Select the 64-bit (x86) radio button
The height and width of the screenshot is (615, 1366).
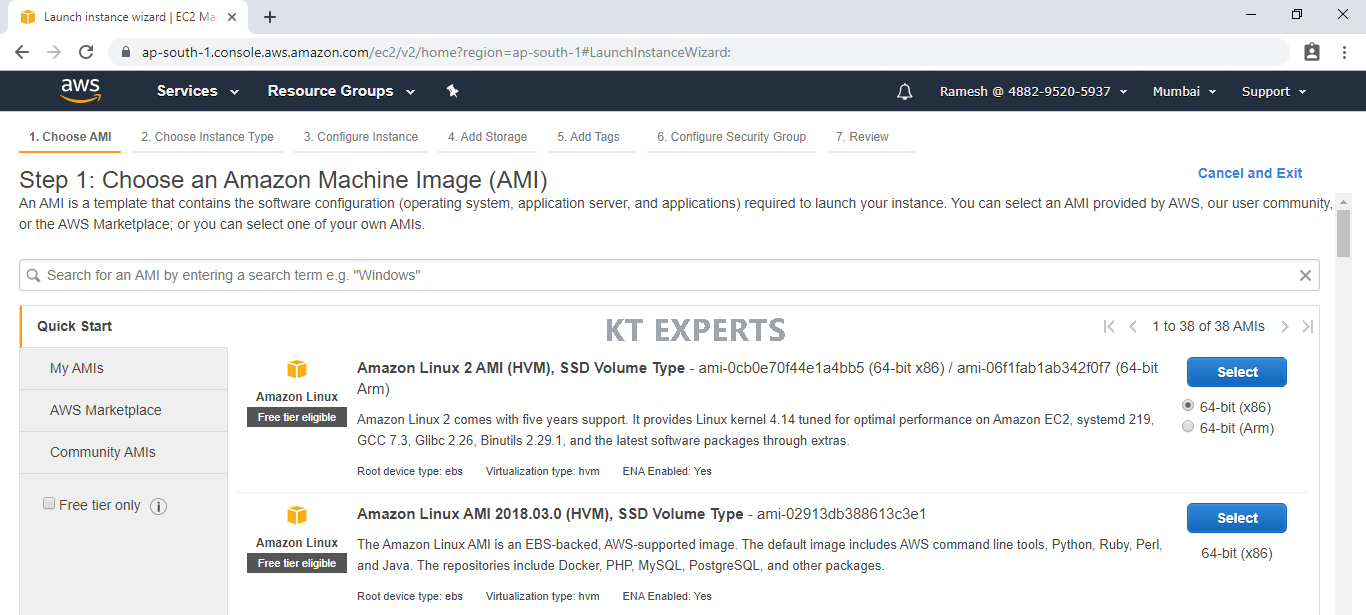click(1188, 406)
